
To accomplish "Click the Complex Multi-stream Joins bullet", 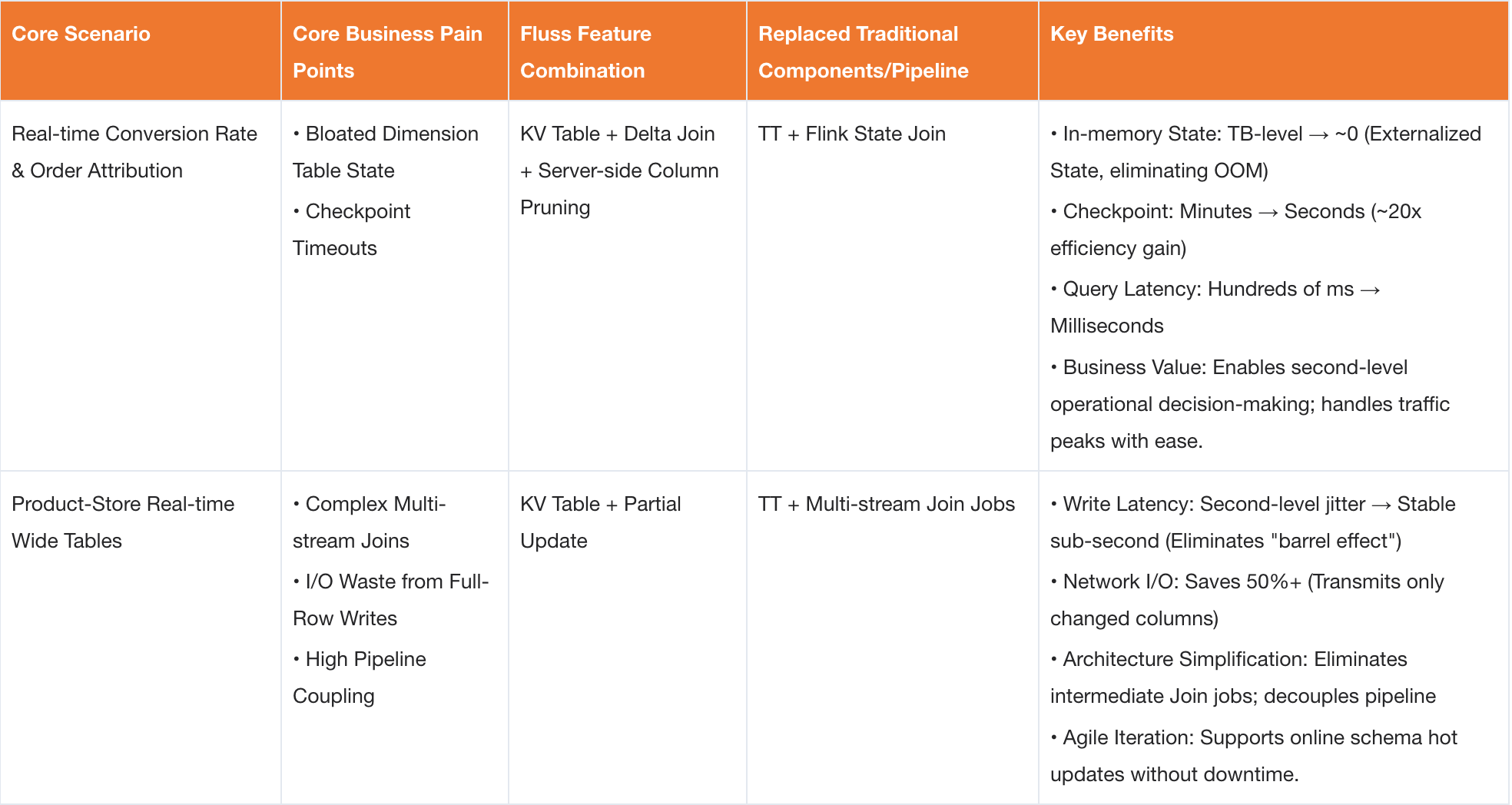I will (370, 522).
